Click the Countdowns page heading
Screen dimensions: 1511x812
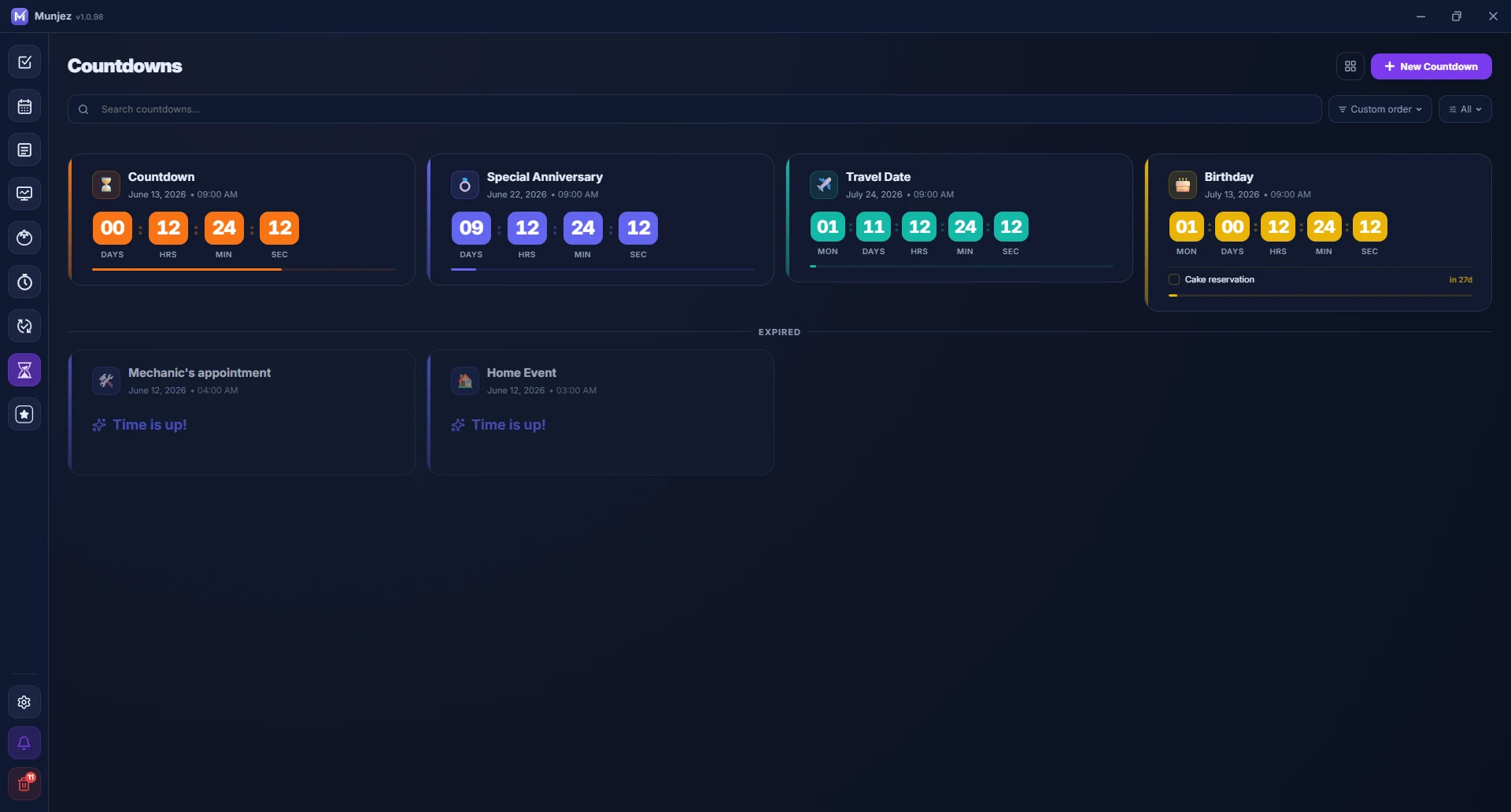(125, 66)
